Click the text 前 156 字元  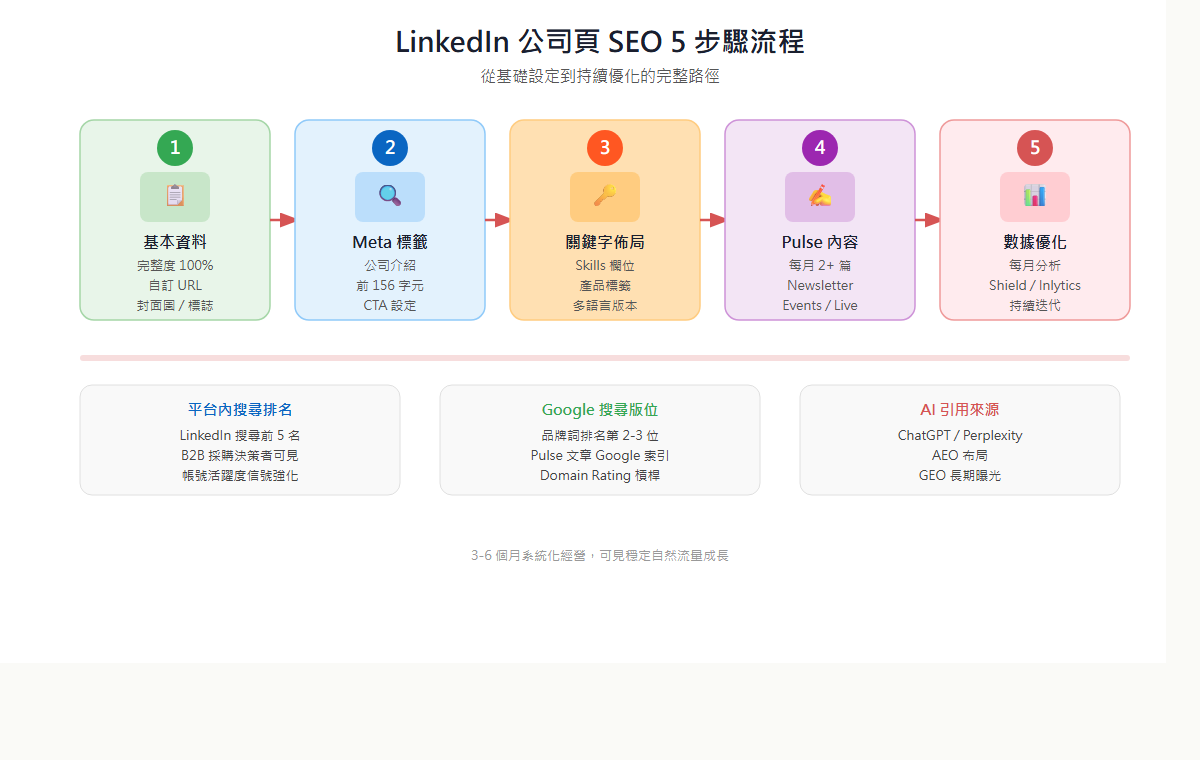point(390,285)
